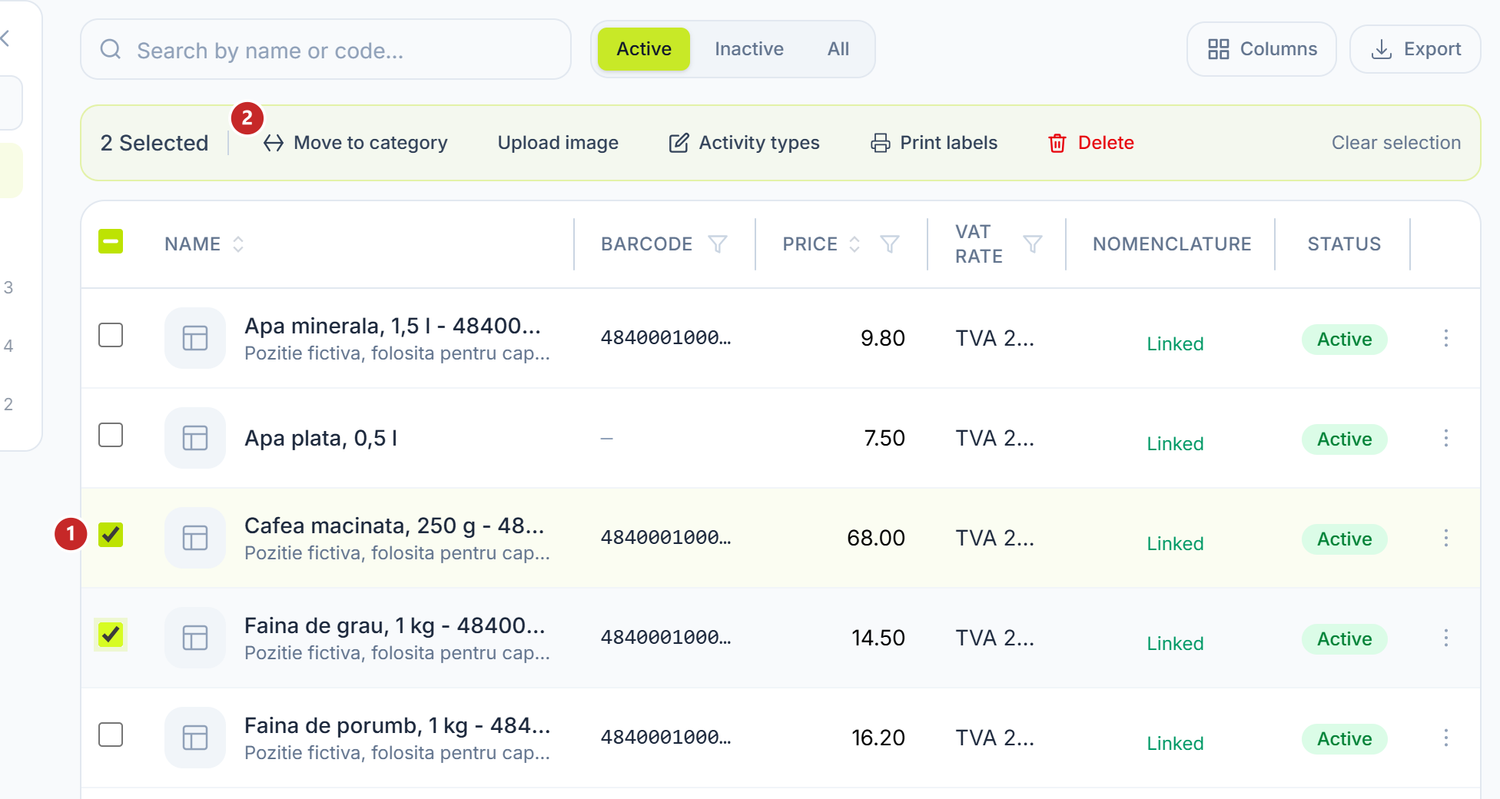
Task: Open row actions menu for Faina de porumb
Action: tap(1446, 738)
